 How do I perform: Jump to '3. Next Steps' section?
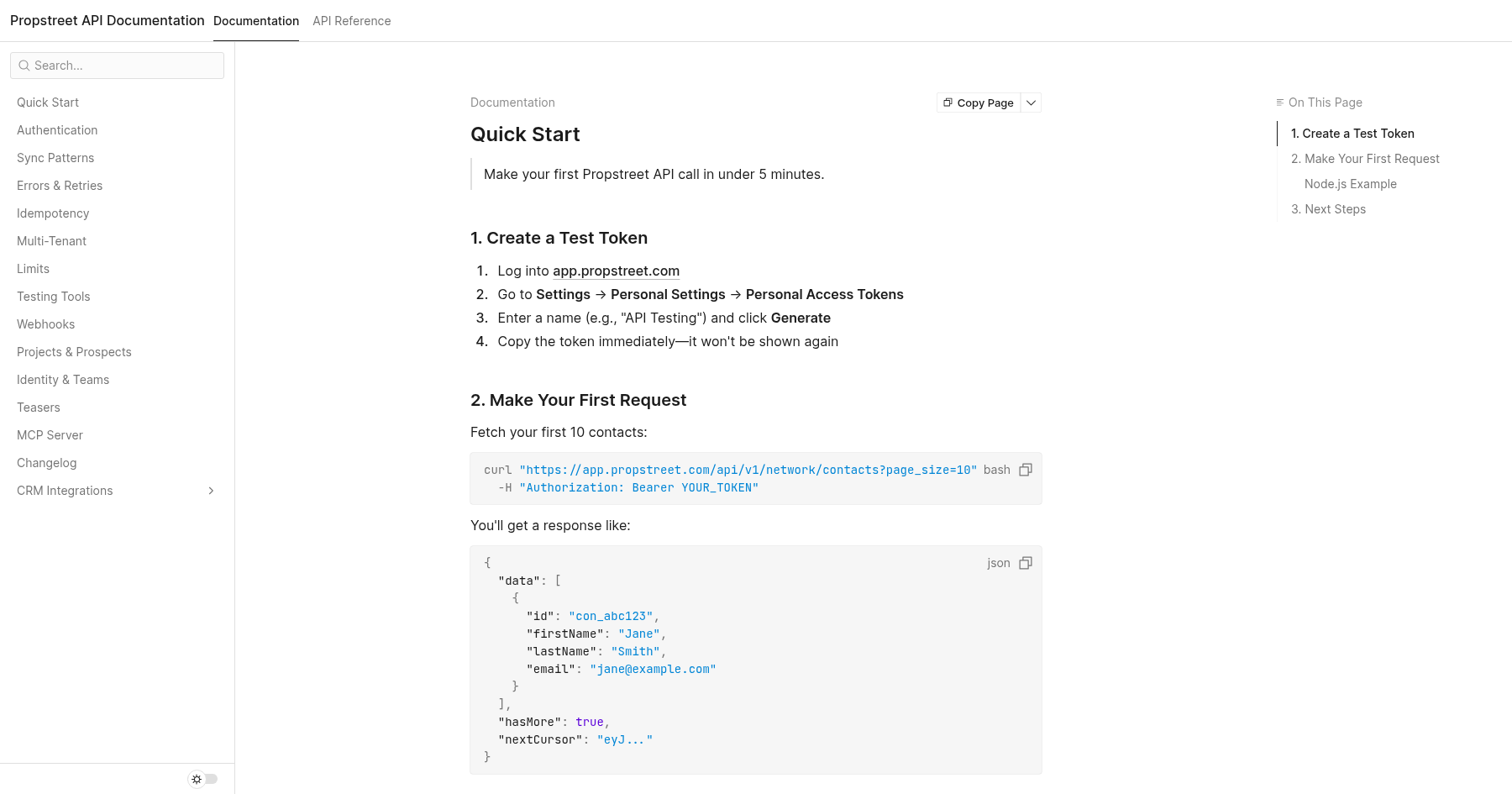(1328, 209)
